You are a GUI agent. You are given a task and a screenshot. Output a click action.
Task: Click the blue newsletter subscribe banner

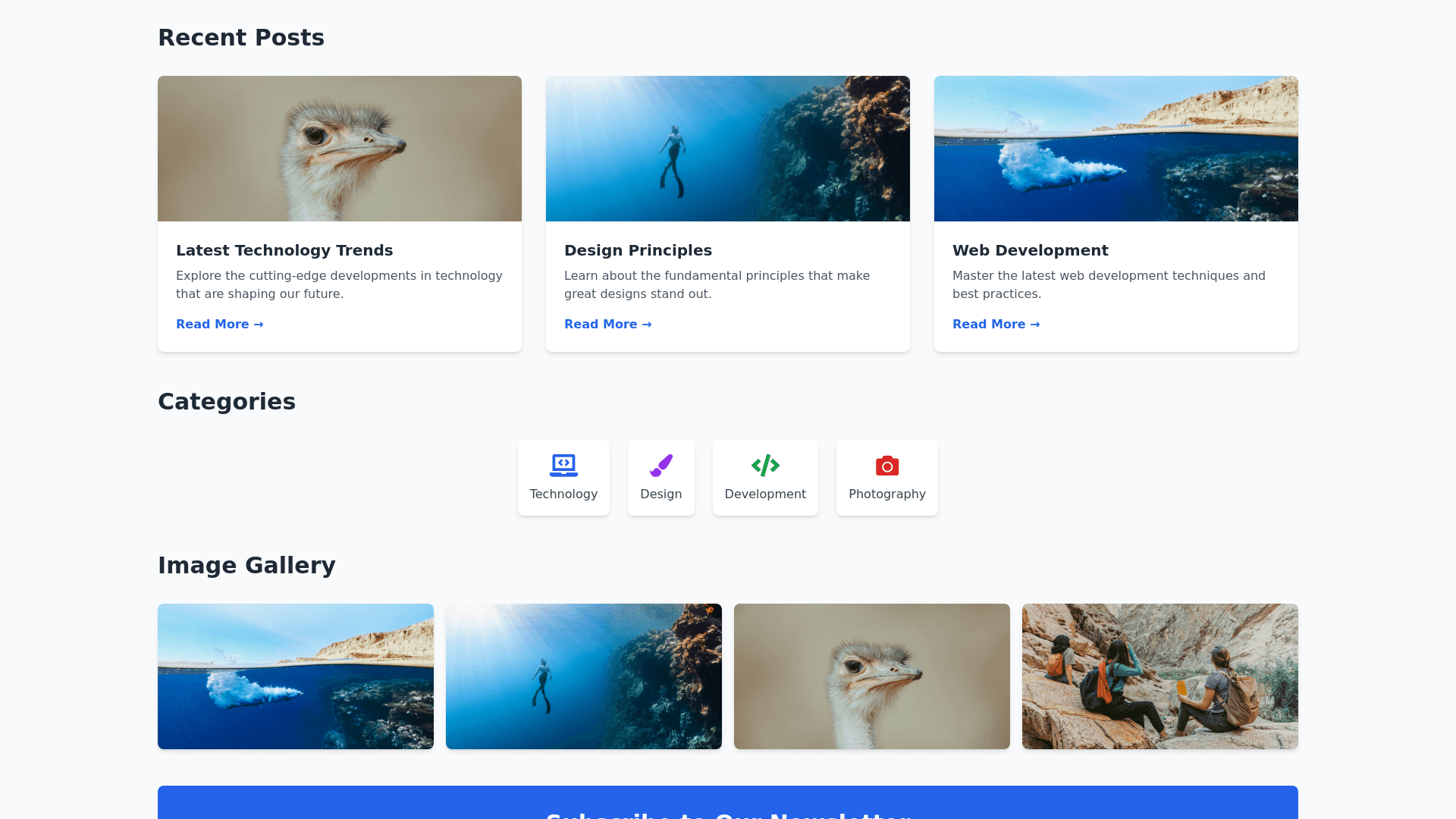728,804
